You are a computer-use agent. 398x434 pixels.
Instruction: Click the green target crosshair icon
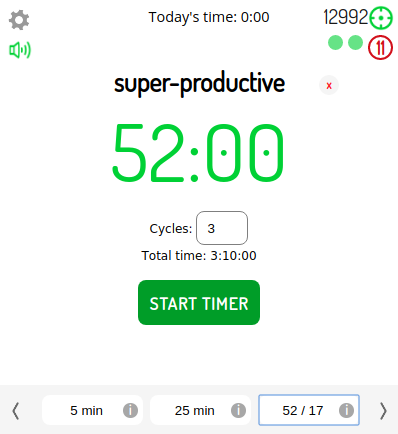[381, 18]
